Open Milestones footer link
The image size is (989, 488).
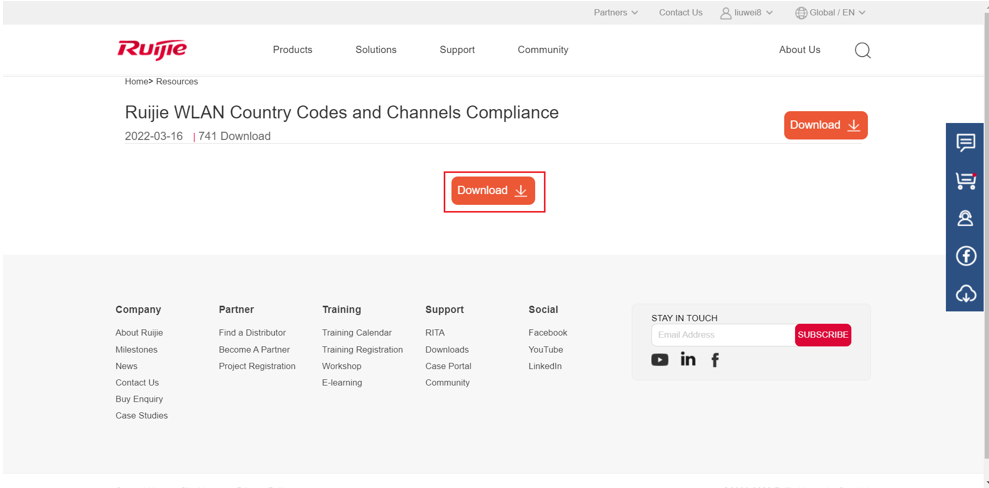[136, 350]
